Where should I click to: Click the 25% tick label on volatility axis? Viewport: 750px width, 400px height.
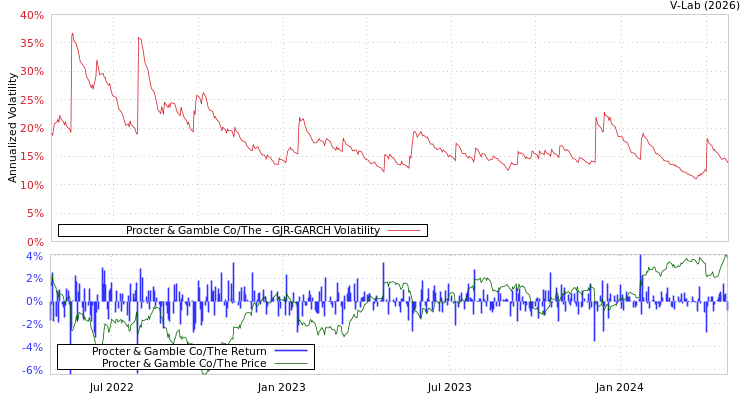click(31, 100)
